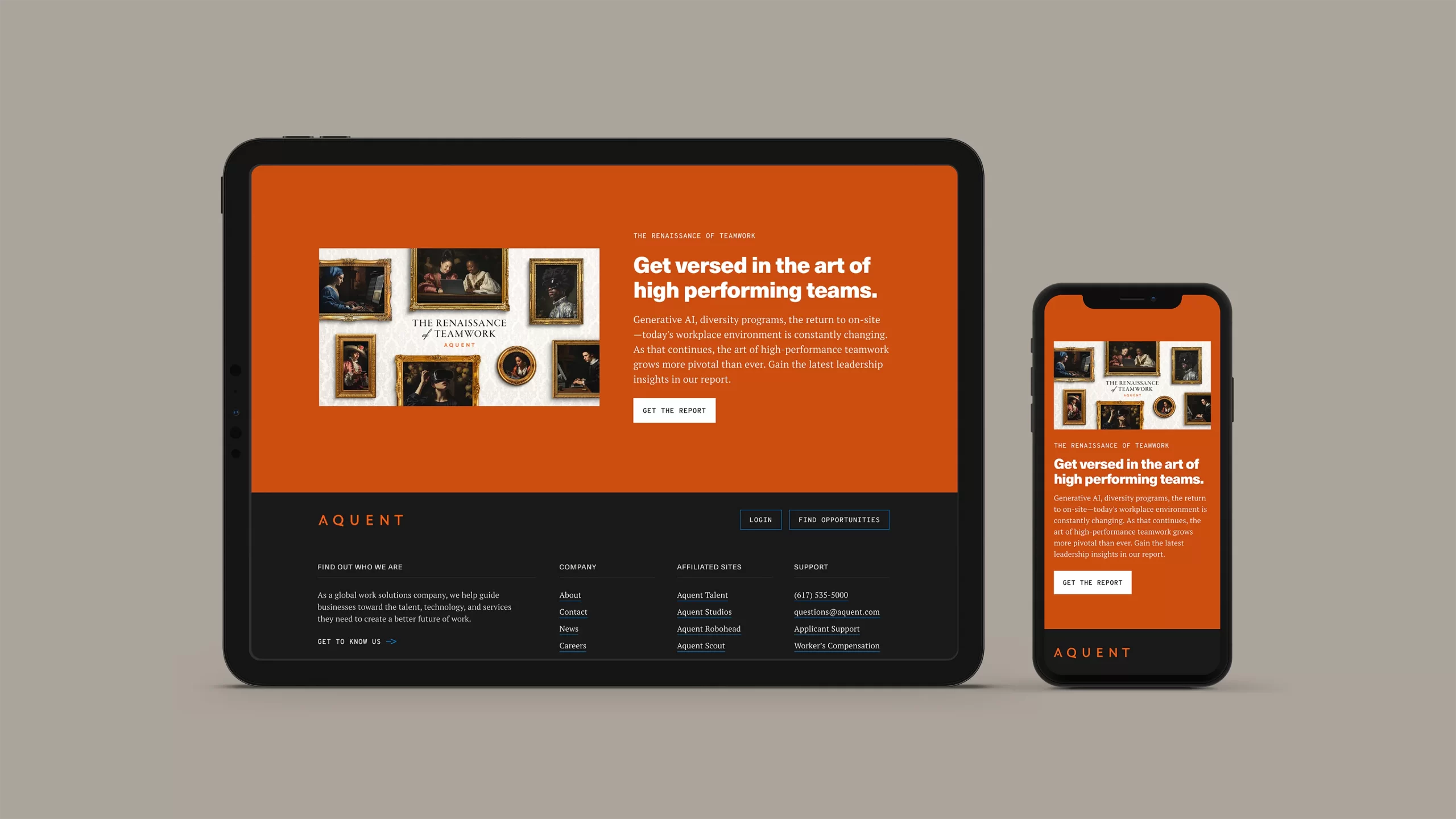The width and height of the screenshot is (1456, 819).
Task: Click GET THE REPORT button on tablet
Action: pyautogui.click(x=674, y=410)
